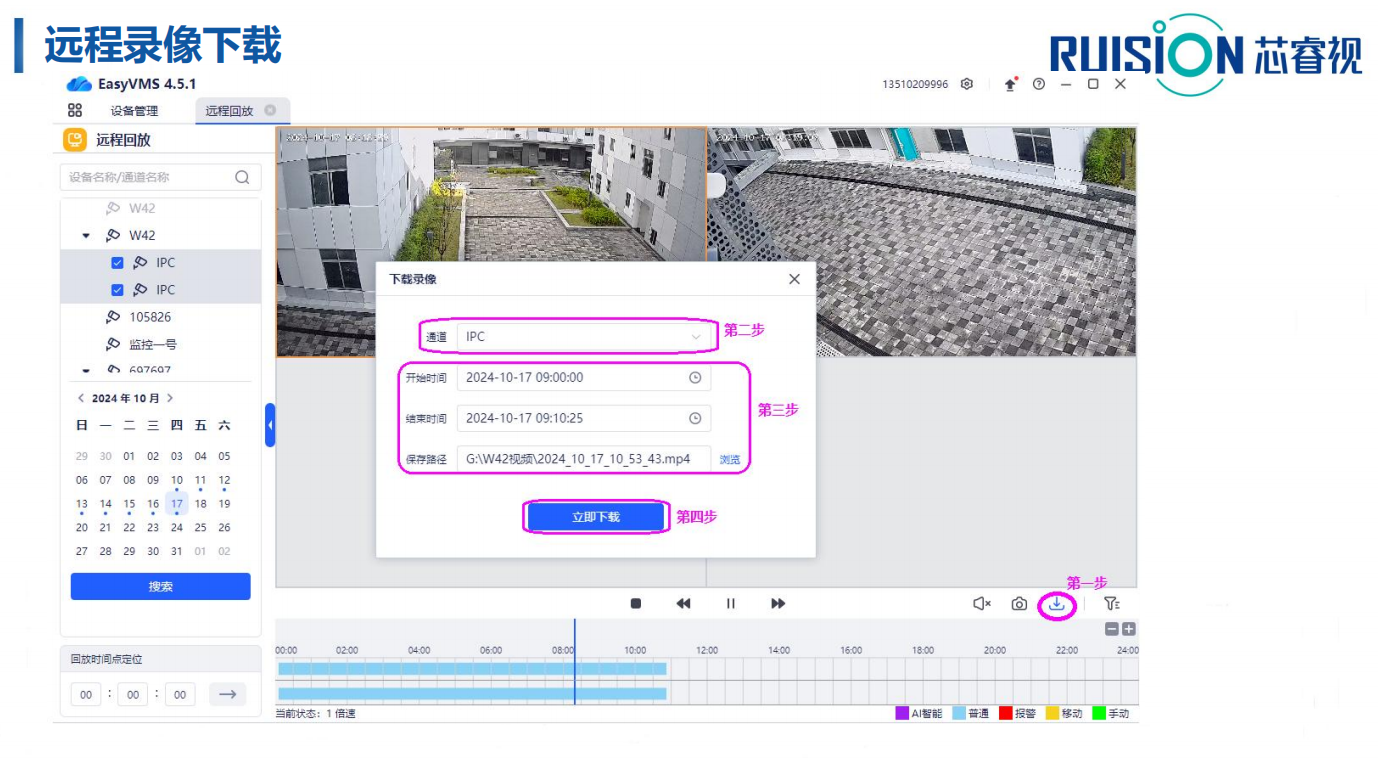Screen dimensions: 1378x758
Task: Collapse the expanded W42 device node
Action: coord(86,236)
